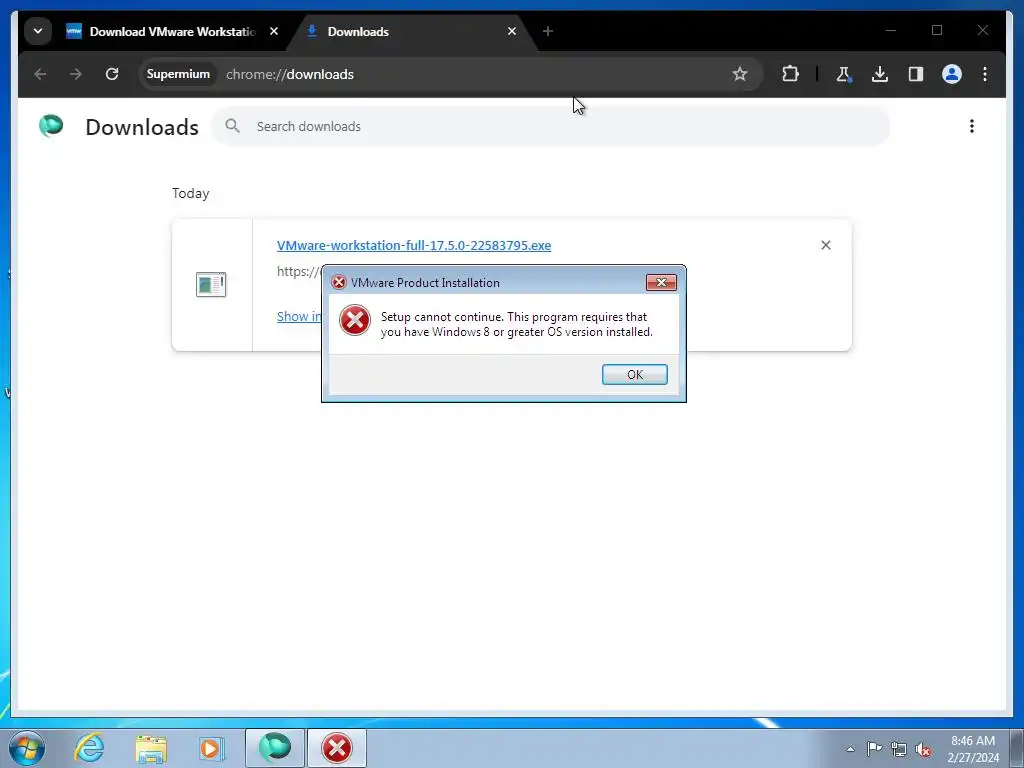
Task: Open Windows Media Player from taskbar
Action: (x=211, y=748)
